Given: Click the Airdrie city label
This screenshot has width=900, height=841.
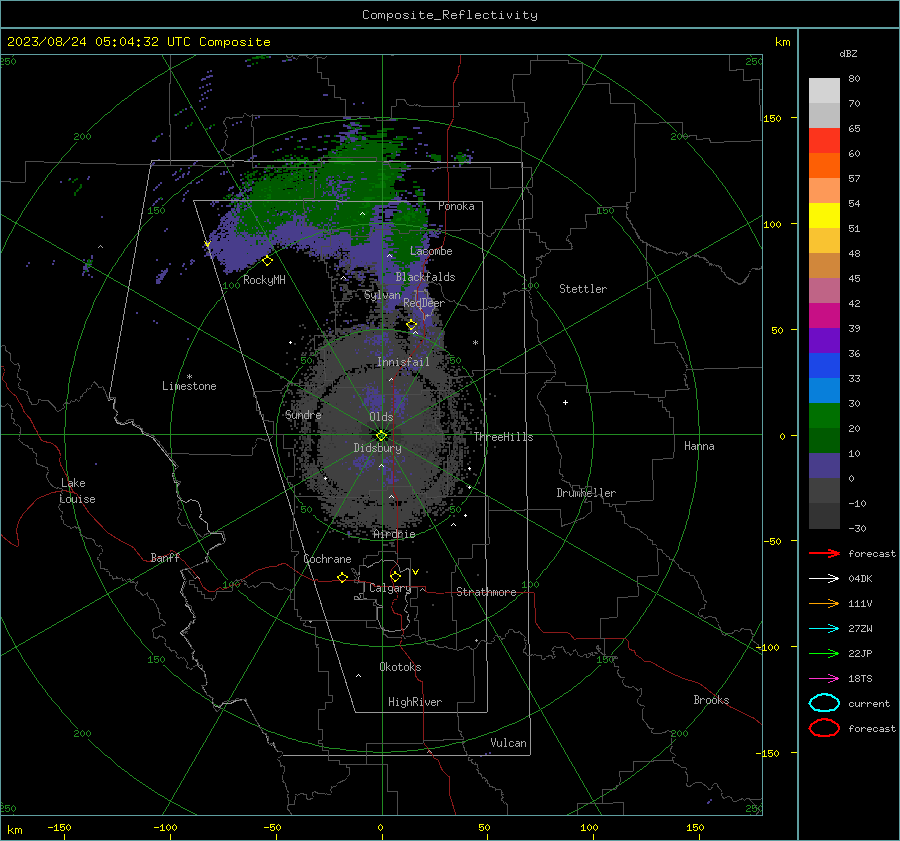Looking at the screenshot, I should 394,534.
